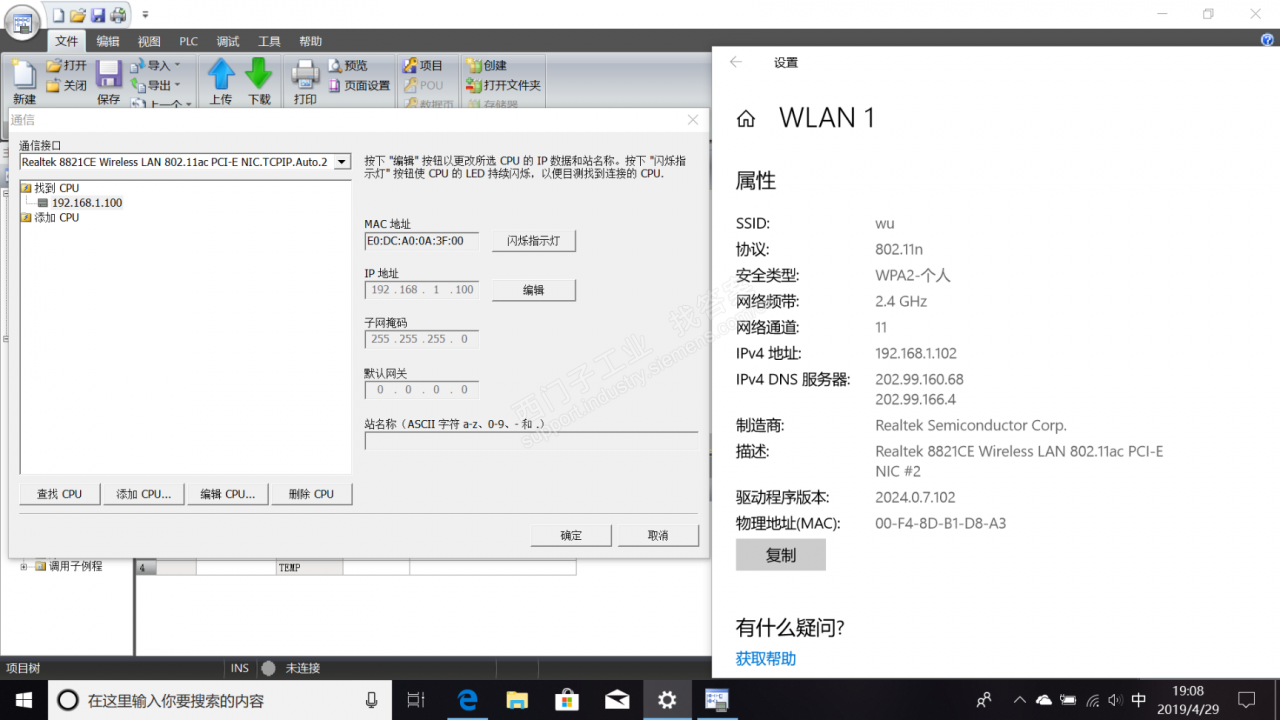Close the 通信 dialog with the X
The height and width of the screenshot is (720, 1280).
pos(693,119)
